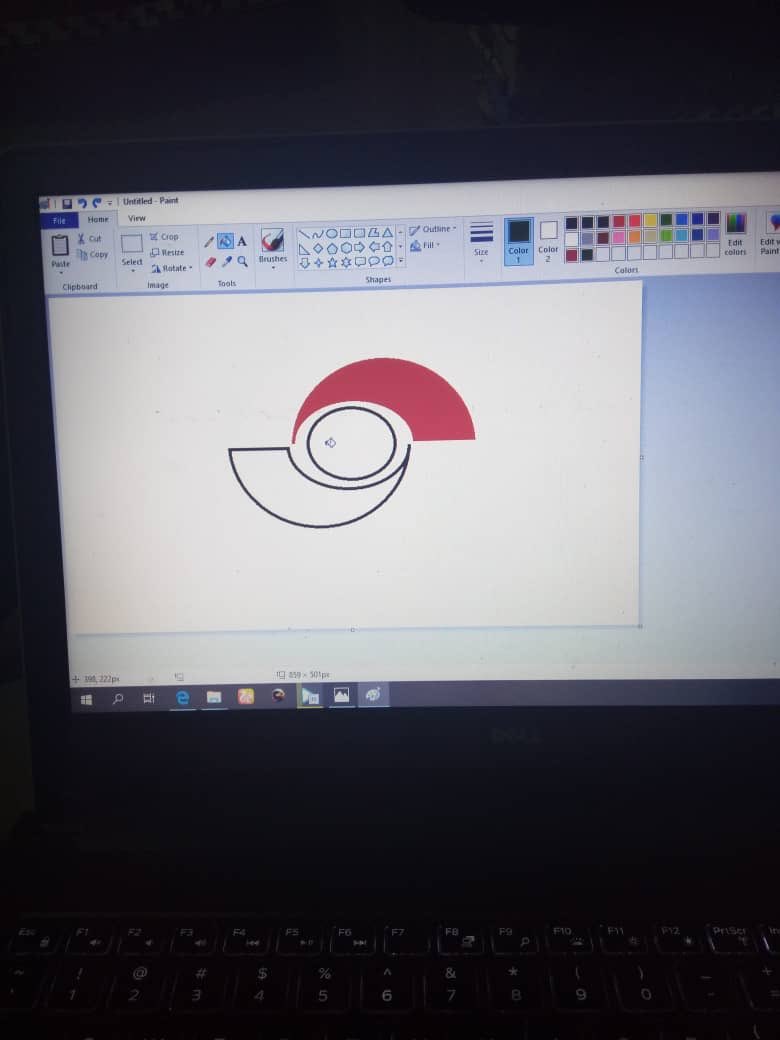Pick the yellow color swatch
The width and height of the screenshot is (780, 1040).
(651, 220)
